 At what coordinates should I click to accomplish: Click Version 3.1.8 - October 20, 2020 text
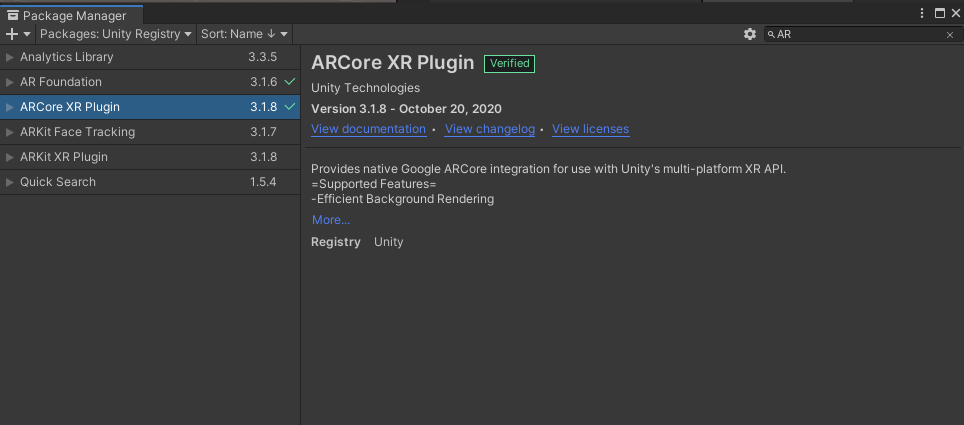tap(406, 109)
